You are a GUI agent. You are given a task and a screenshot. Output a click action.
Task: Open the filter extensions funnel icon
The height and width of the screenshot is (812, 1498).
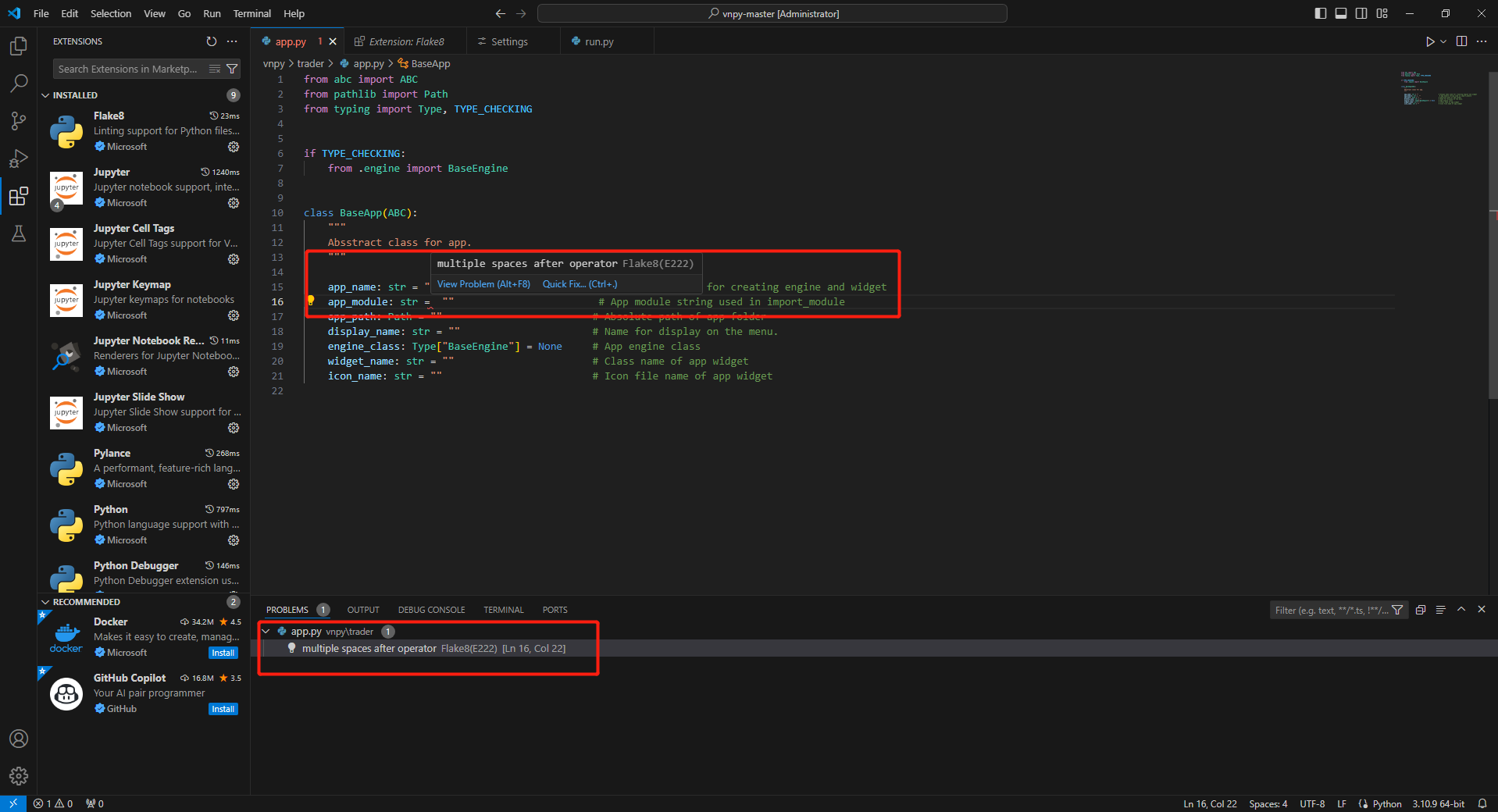[232, 69]
